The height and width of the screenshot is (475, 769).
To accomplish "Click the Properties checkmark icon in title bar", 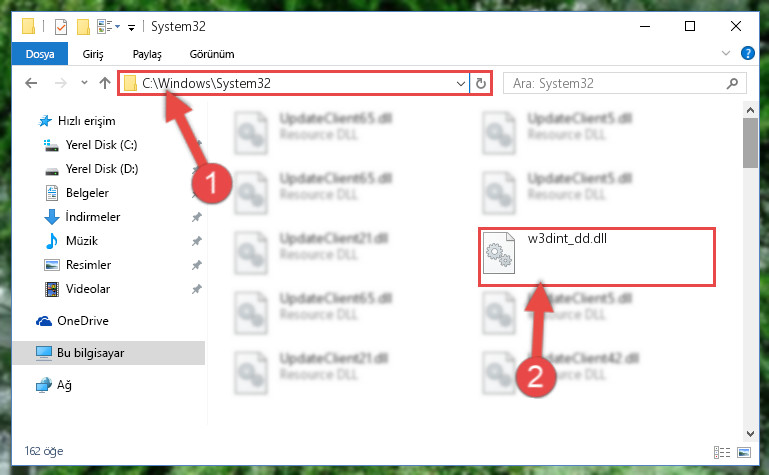I will (61, 26).
